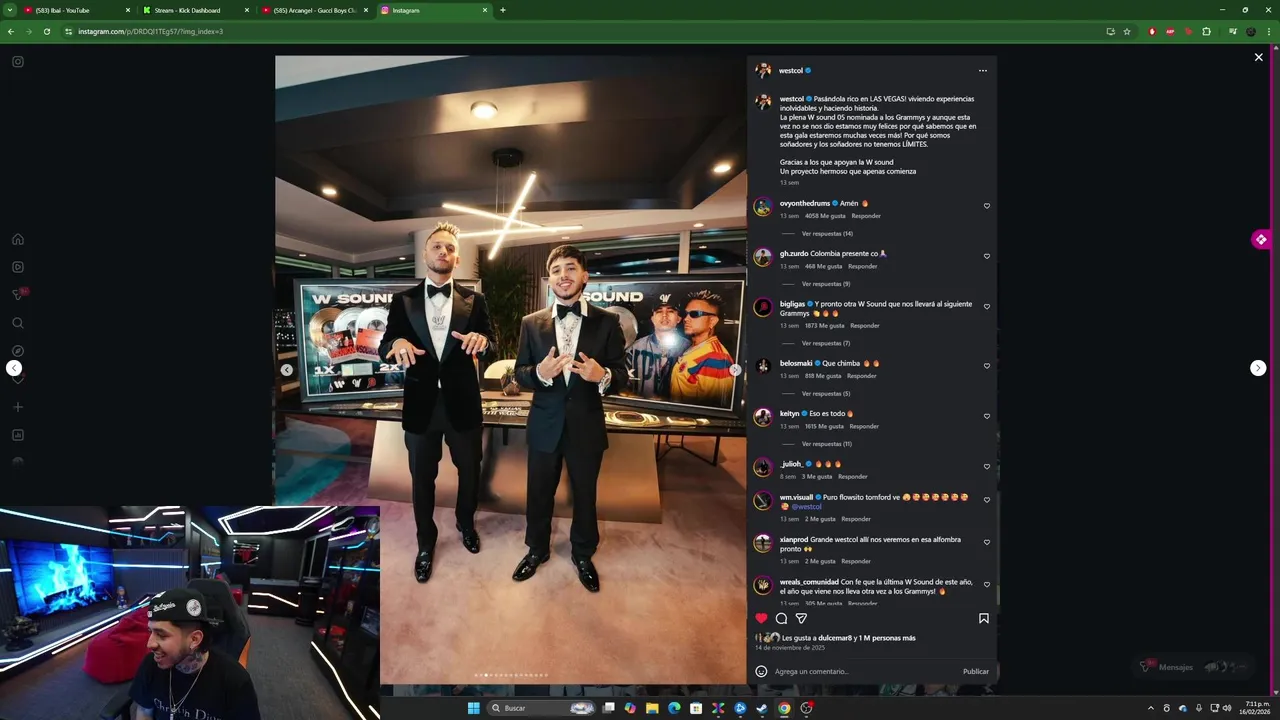Expand 'Ver respuestas (5)' under belosmaki
This screenshot has height=720, width=1280.
(826, 393)
